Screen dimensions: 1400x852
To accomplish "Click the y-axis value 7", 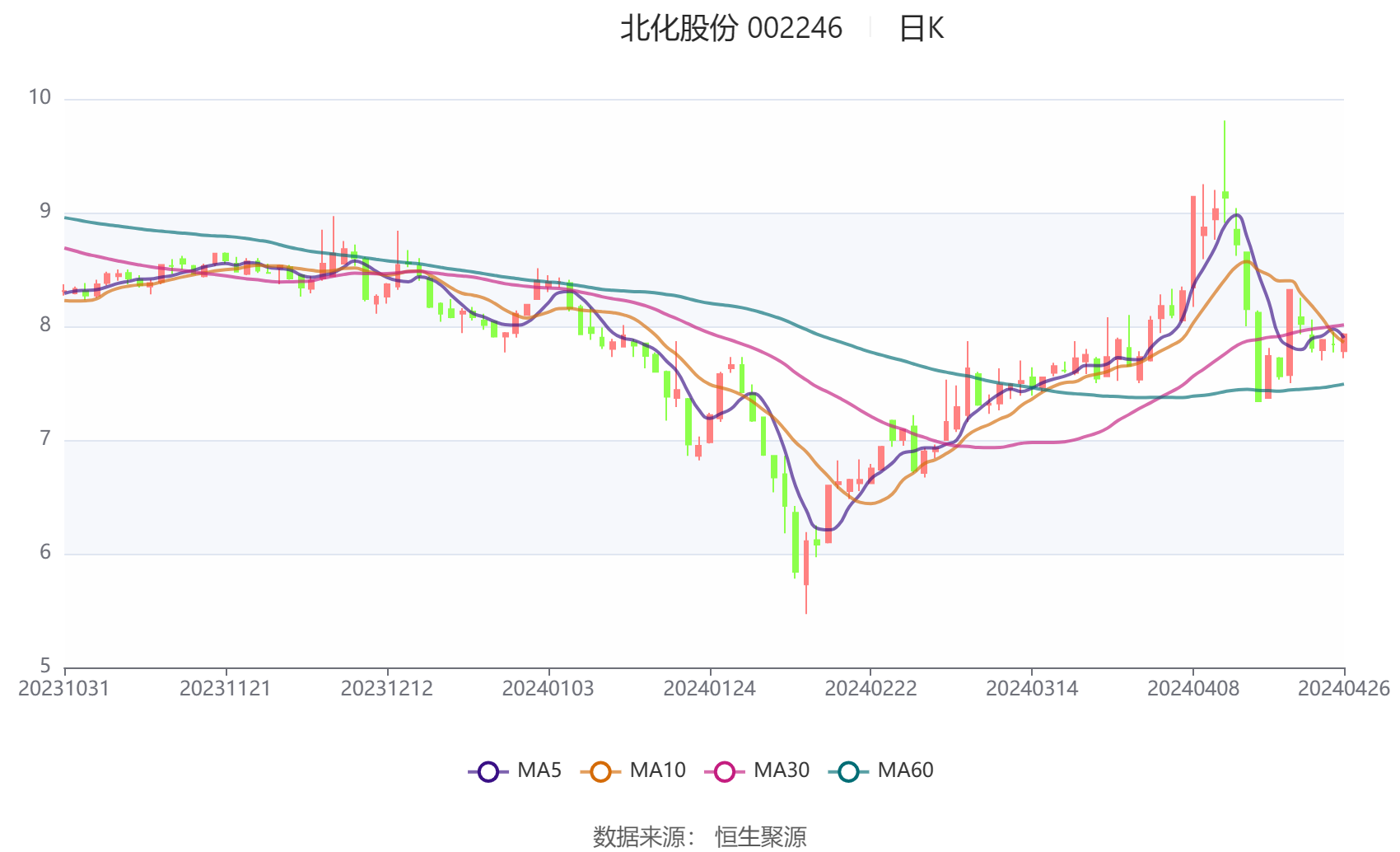I will 45,438.
